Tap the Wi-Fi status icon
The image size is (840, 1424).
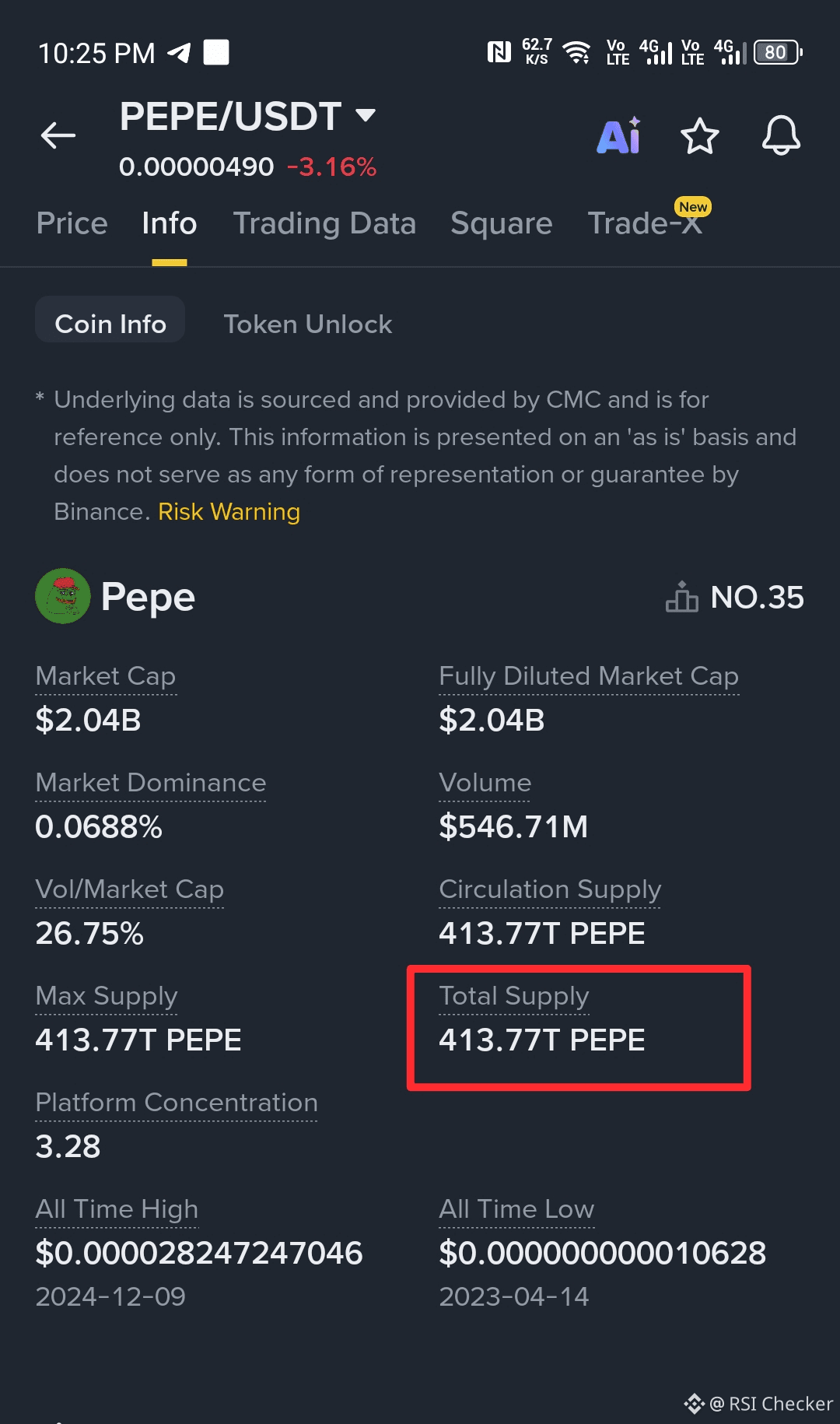click(x=576, y=53)
